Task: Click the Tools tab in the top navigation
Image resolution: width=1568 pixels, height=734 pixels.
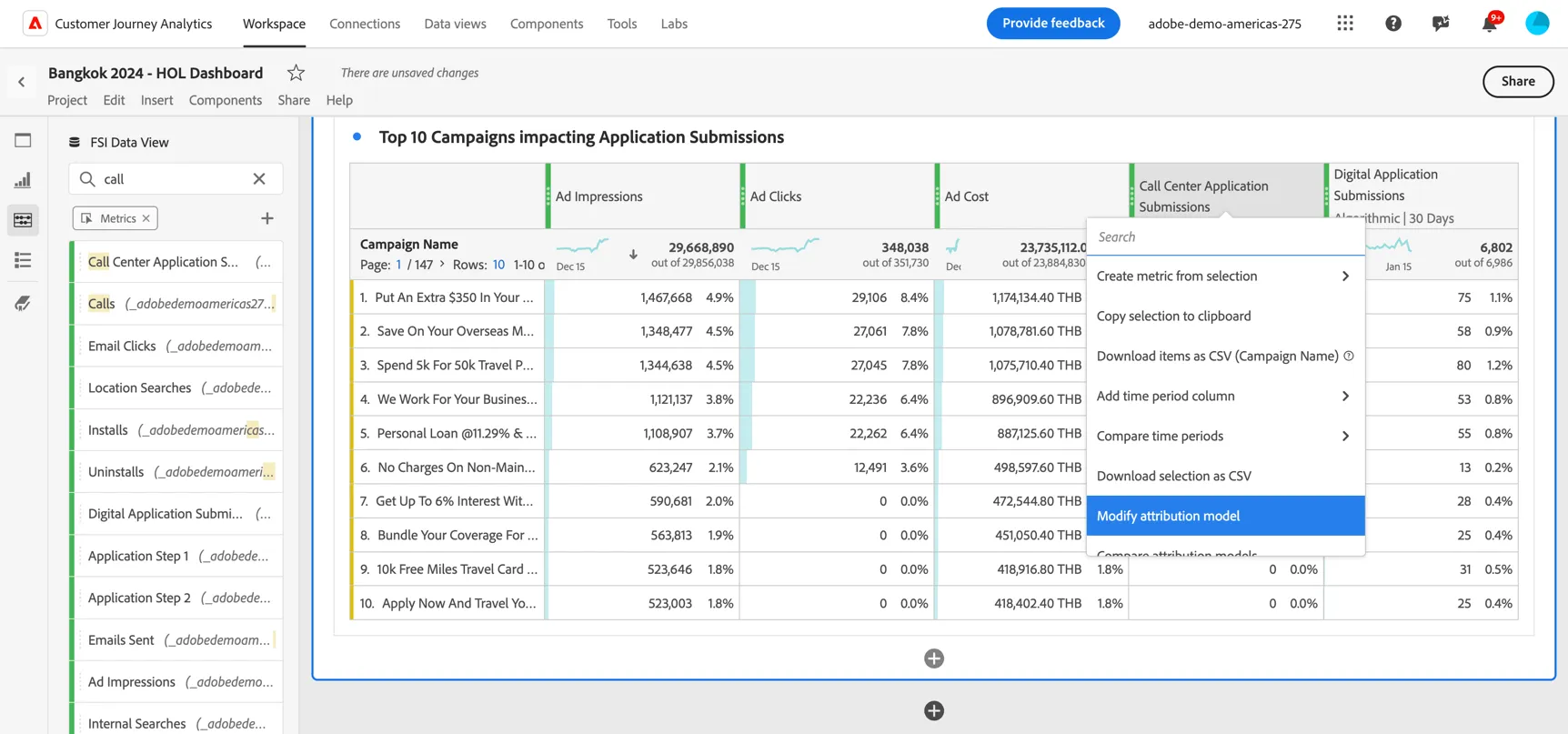Action: (622, 24)
